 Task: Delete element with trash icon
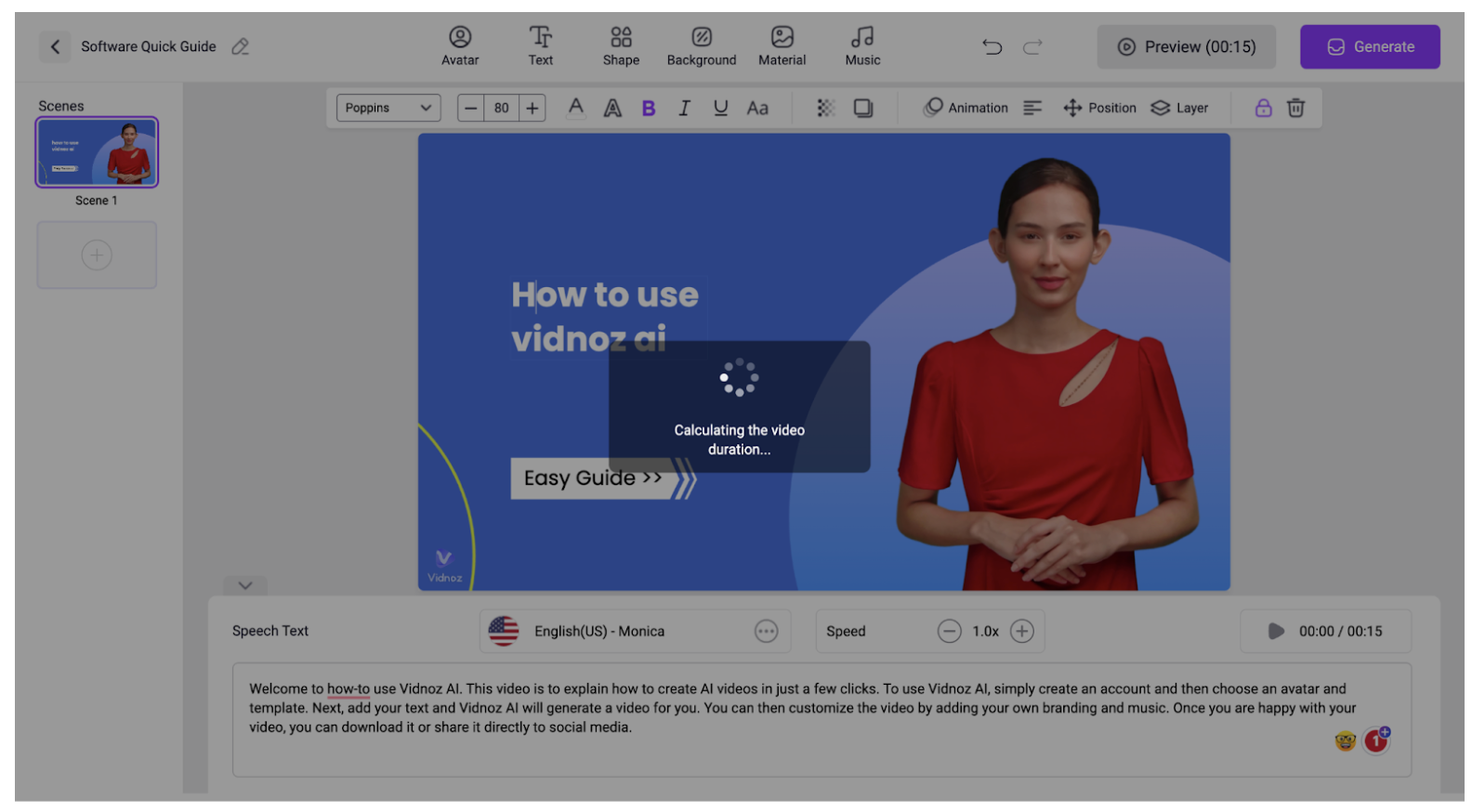tap(1295, 108)
